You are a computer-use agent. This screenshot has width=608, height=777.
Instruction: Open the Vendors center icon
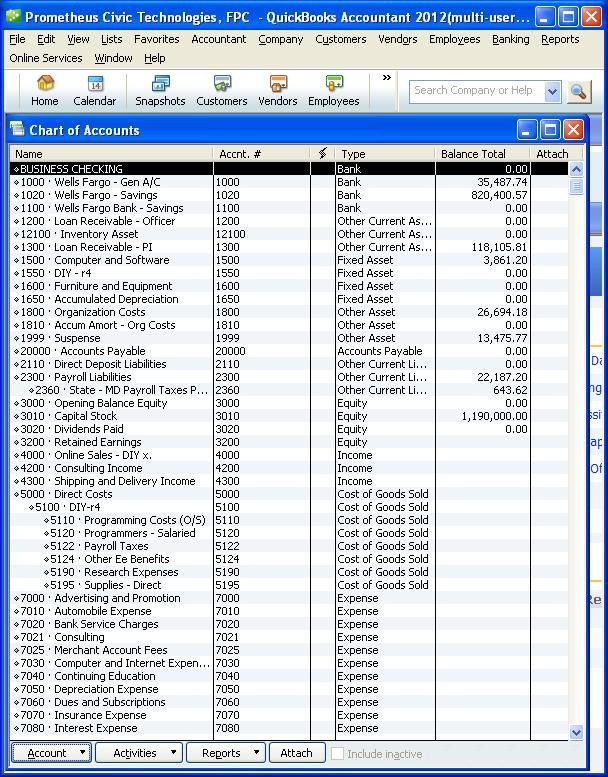pyautogui.click(x=277, y=91)
